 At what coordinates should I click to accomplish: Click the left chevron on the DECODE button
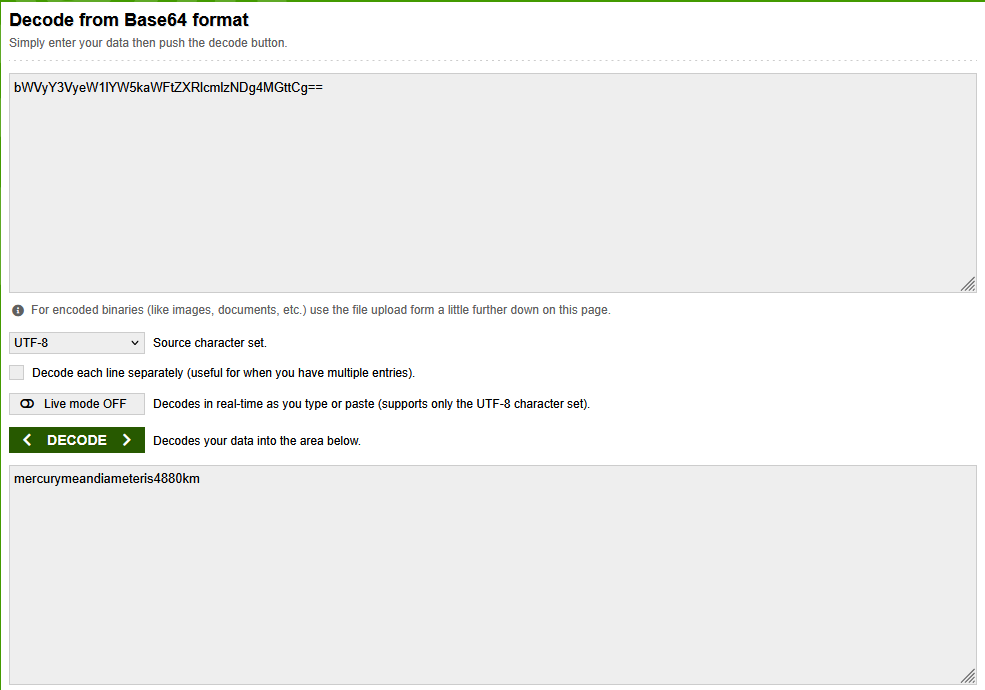(x=27, y=440)
